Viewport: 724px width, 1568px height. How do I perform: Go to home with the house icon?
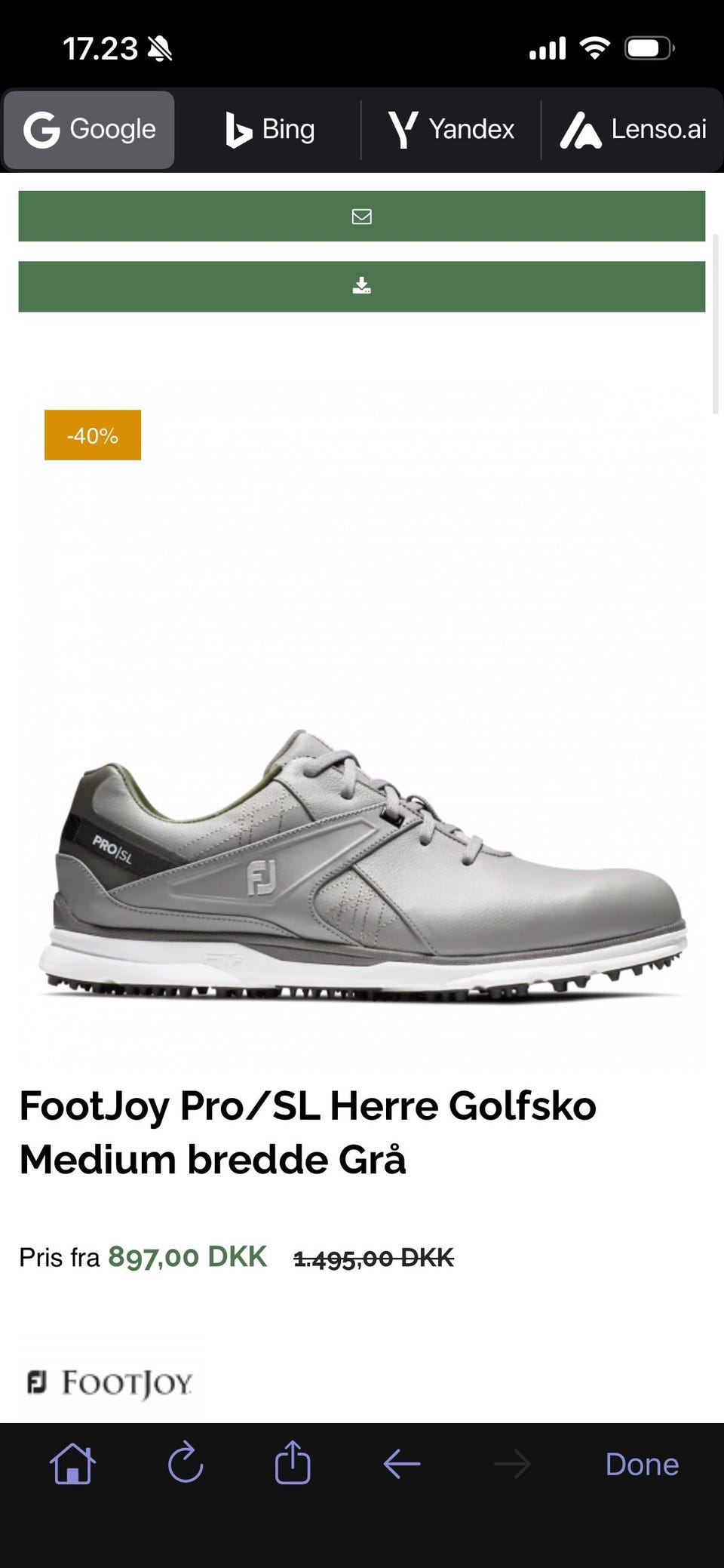coord(72,1464)
